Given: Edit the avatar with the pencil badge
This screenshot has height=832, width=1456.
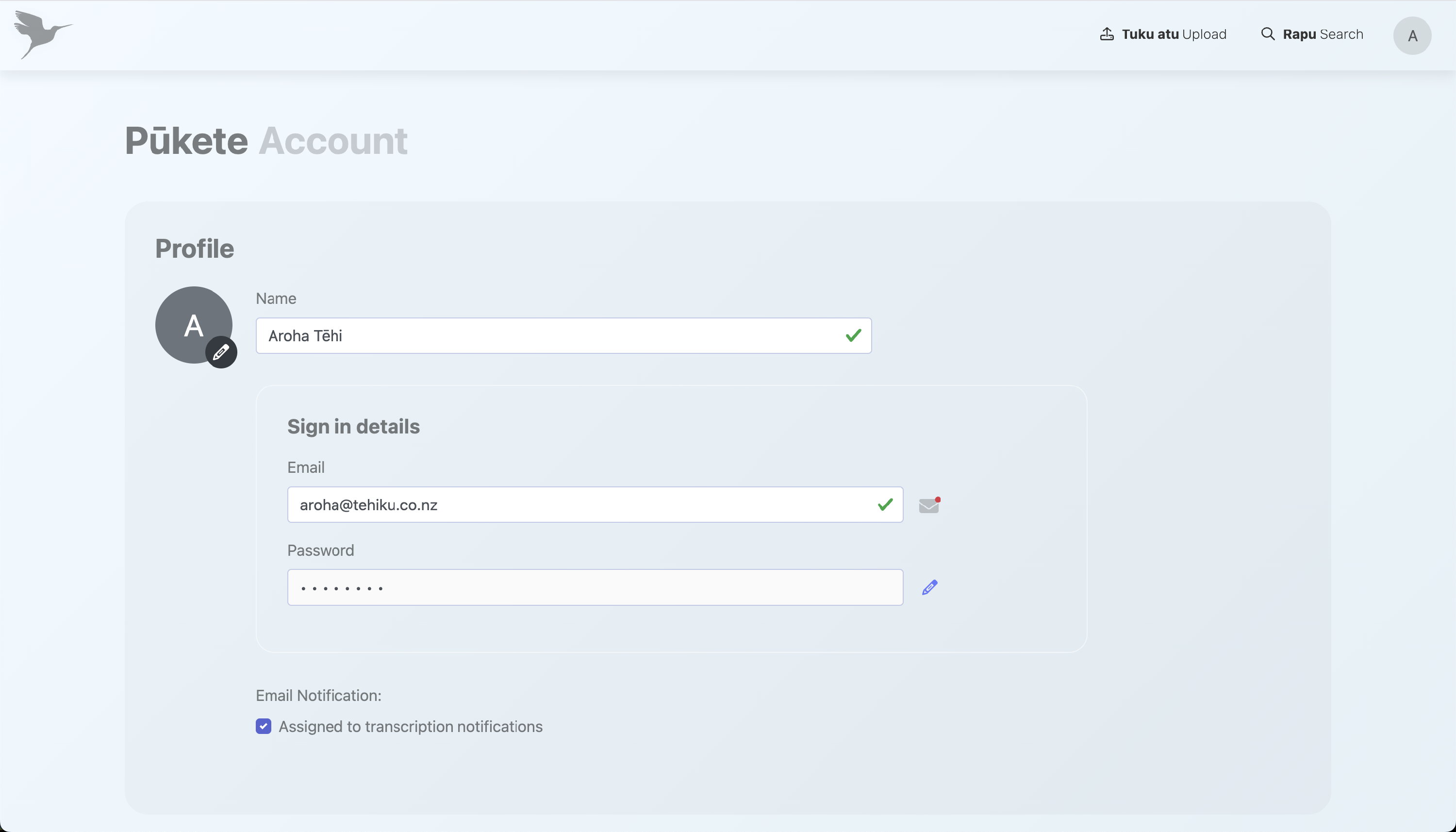Looking at the screenshot, I should pyautogui.click(x=221, y=352).
